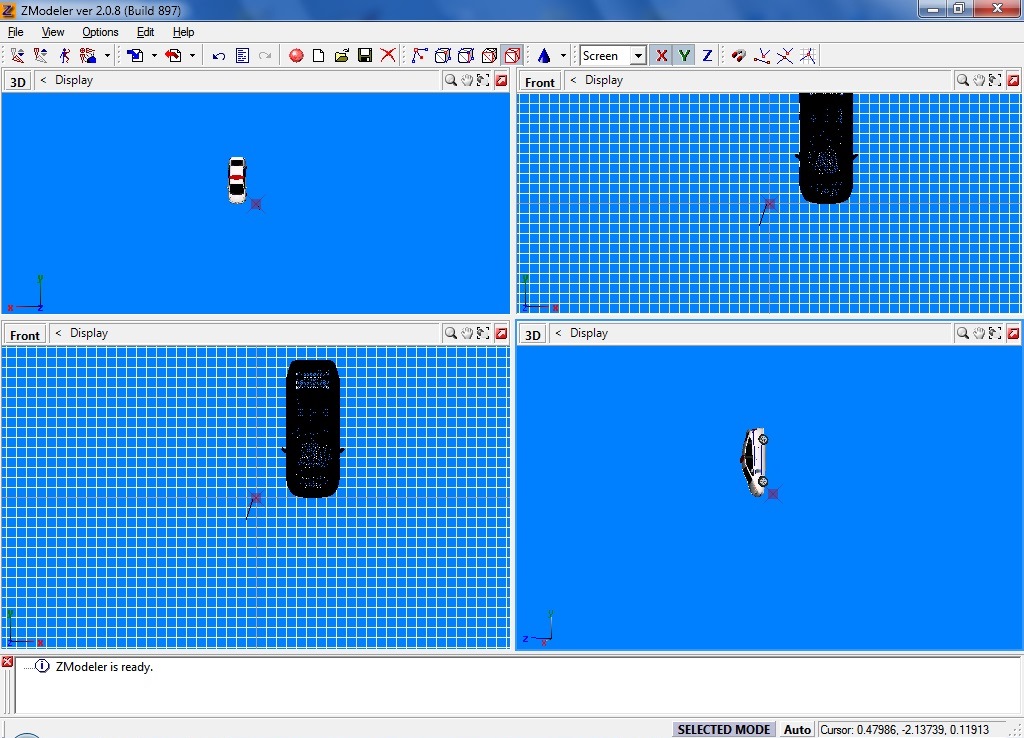
Task: Toggle snap to edge crossing icon
Action: [785, 56]
